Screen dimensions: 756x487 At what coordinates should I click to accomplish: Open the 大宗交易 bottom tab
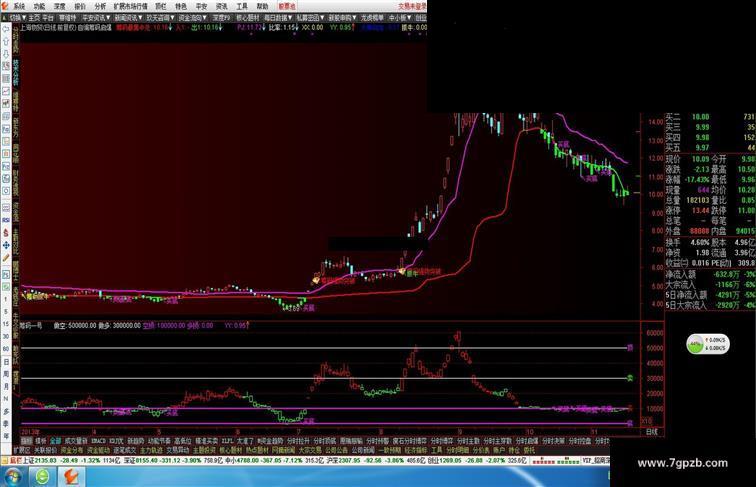tap(310, 450)
